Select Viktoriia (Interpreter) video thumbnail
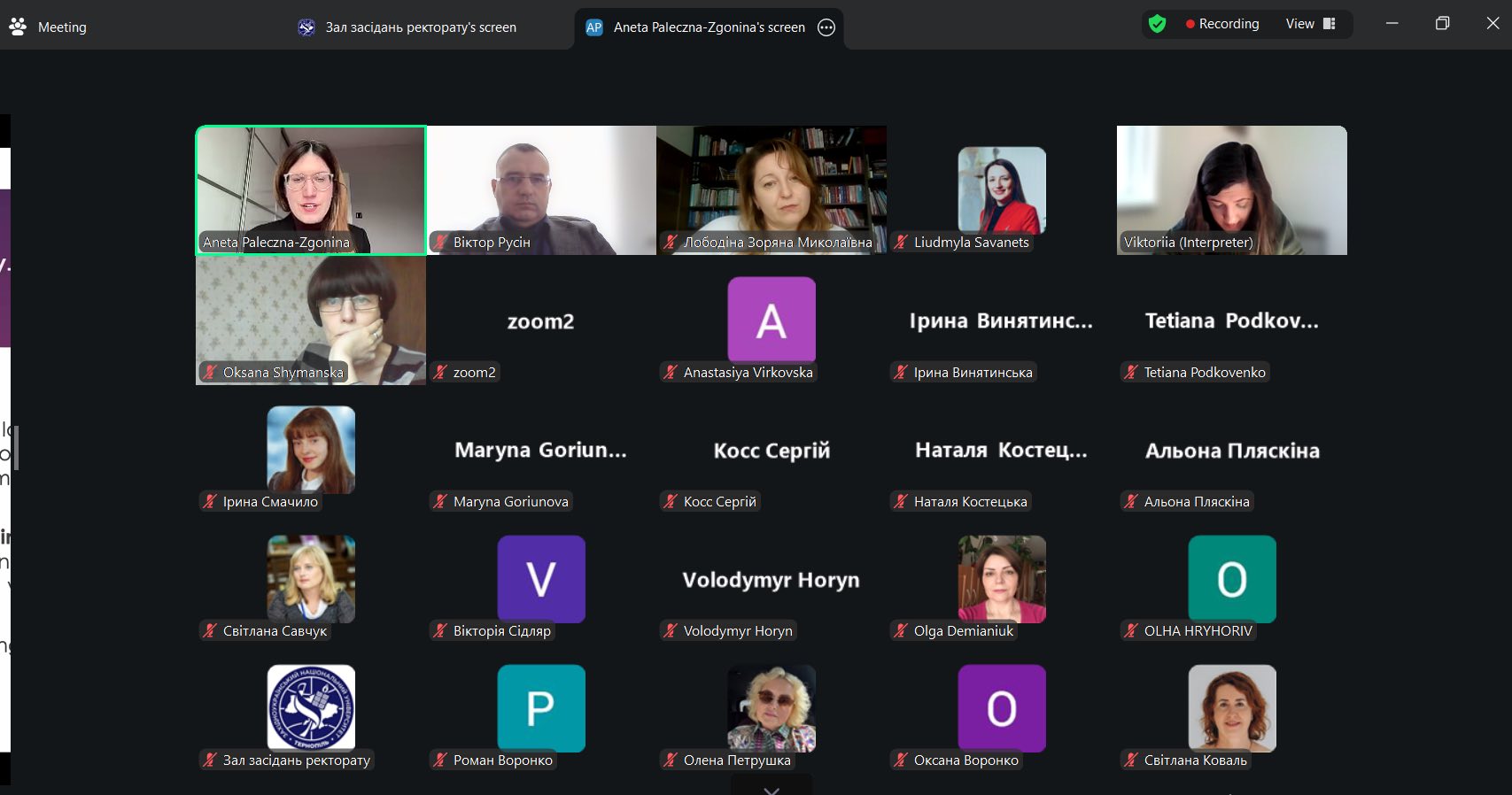Screen dimensions: 1512x795 [1231, 189]
